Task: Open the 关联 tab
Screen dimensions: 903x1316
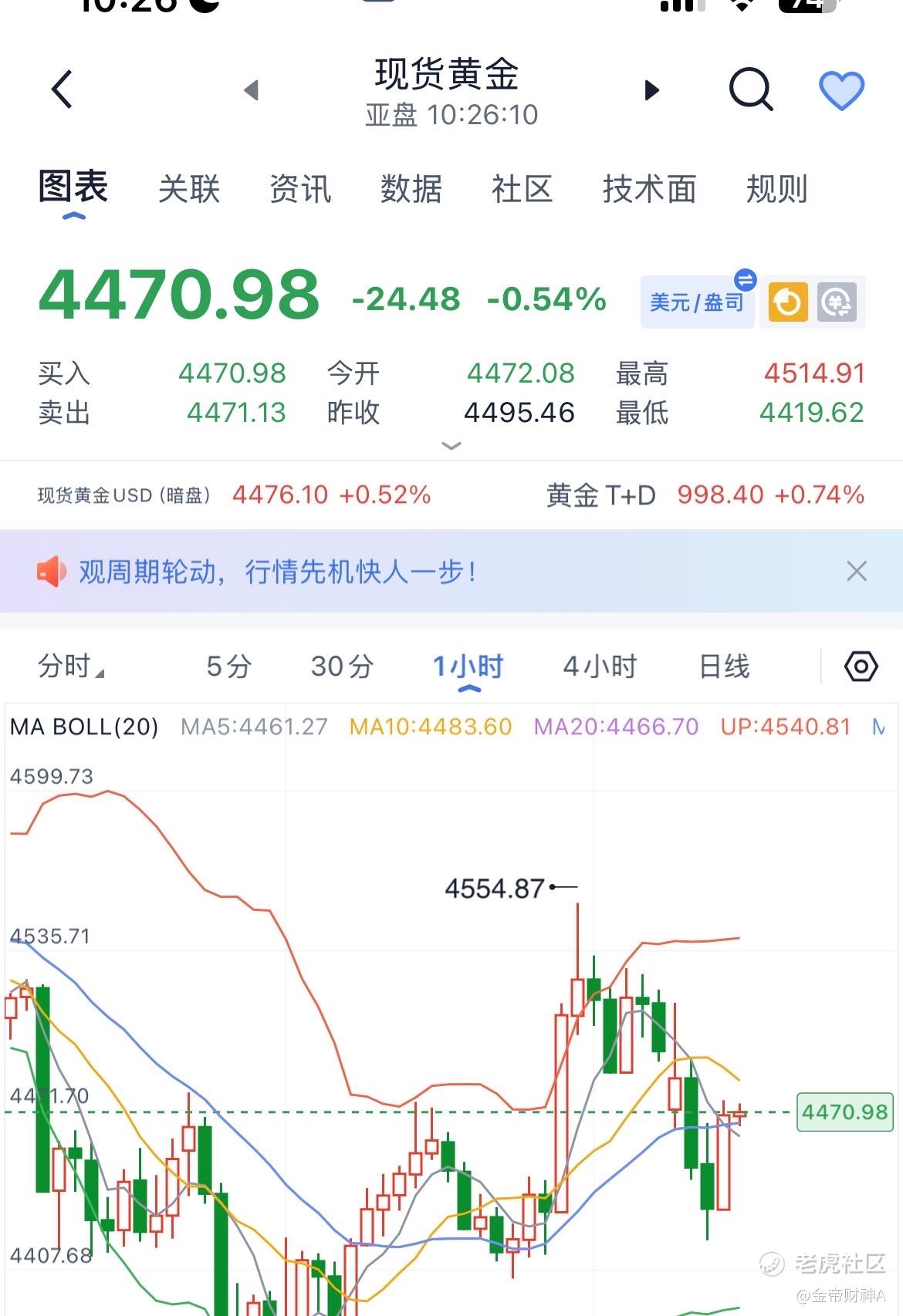Action: coord(189,189)
